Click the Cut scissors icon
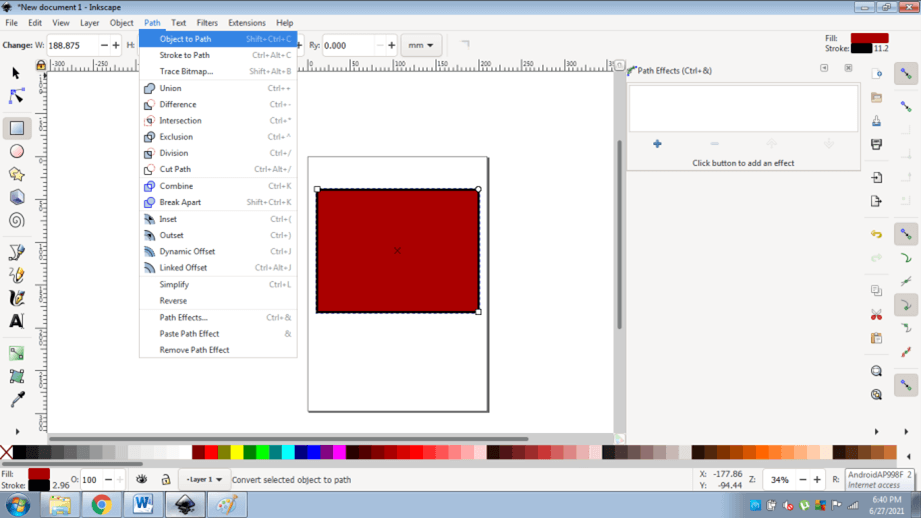This screenshot has width=921, height=518. (876, 315)
